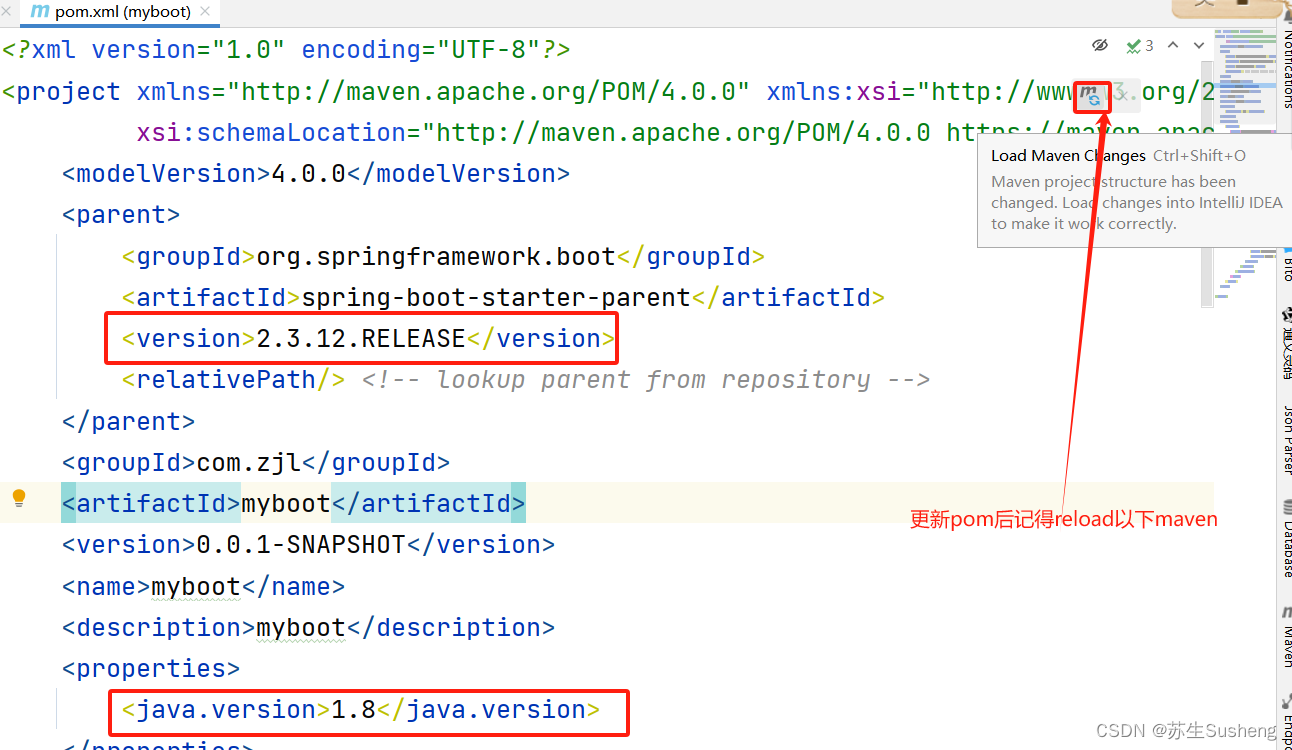Open the Maven tool window
Image resolution: width=1292 pixels, height=750 pixels.
[1286, 637]
